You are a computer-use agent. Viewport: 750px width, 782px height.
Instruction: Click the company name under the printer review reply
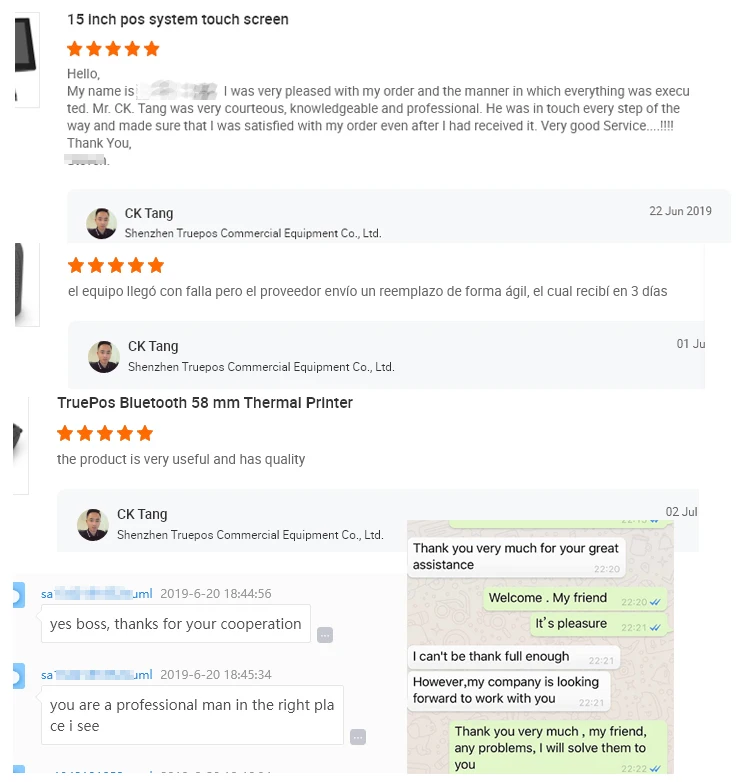pos(249,535)
